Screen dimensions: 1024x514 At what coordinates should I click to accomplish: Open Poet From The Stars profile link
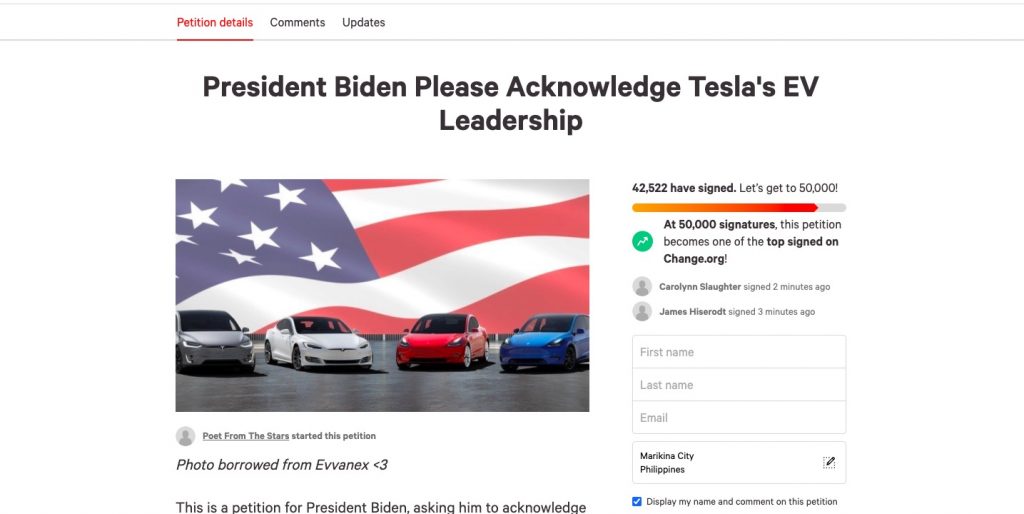(246, 436)
